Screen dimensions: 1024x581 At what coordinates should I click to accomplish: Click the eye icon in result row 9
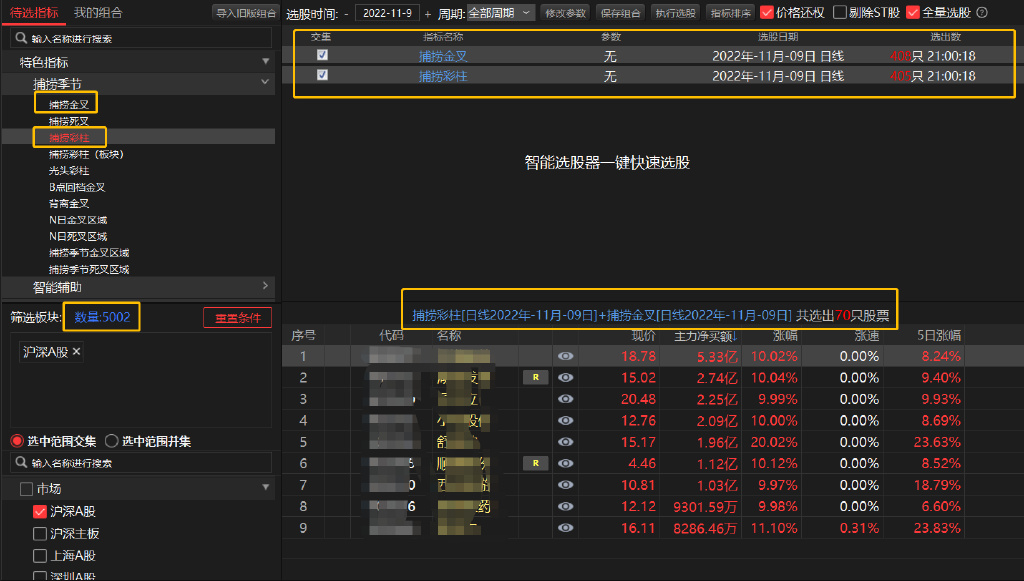click(566, 527)
